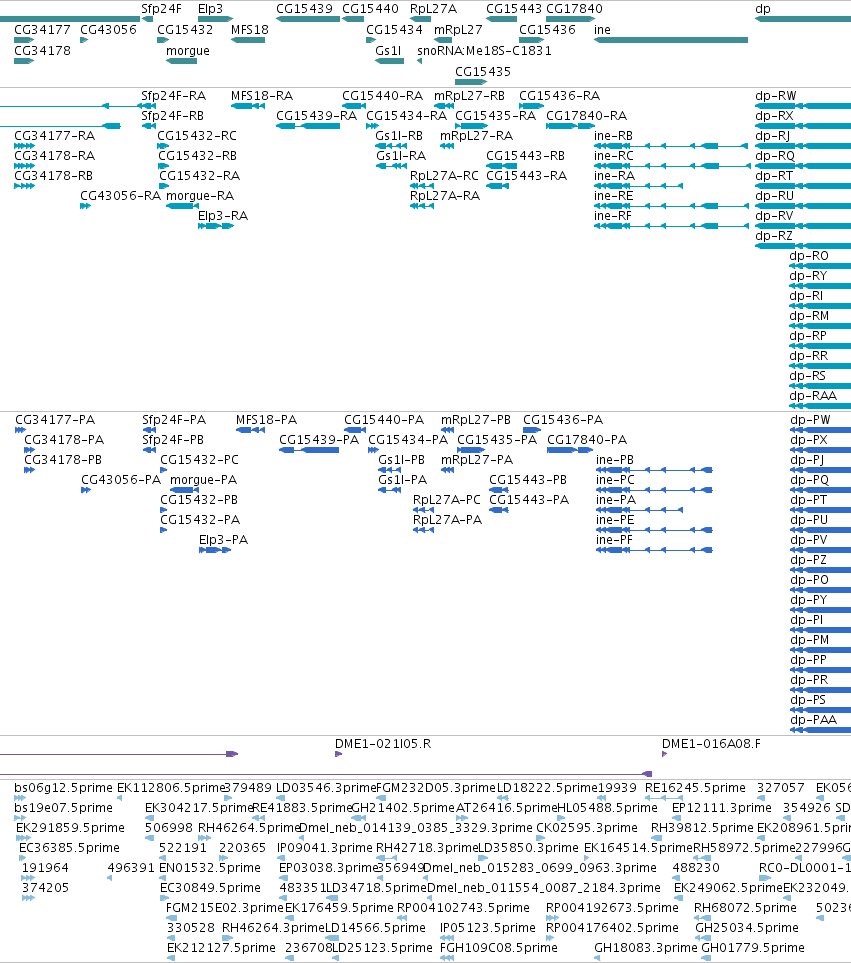This screenshot has height=963, width=851.
Task: Click the ine gene label in the top track
Action: [602, 29]
